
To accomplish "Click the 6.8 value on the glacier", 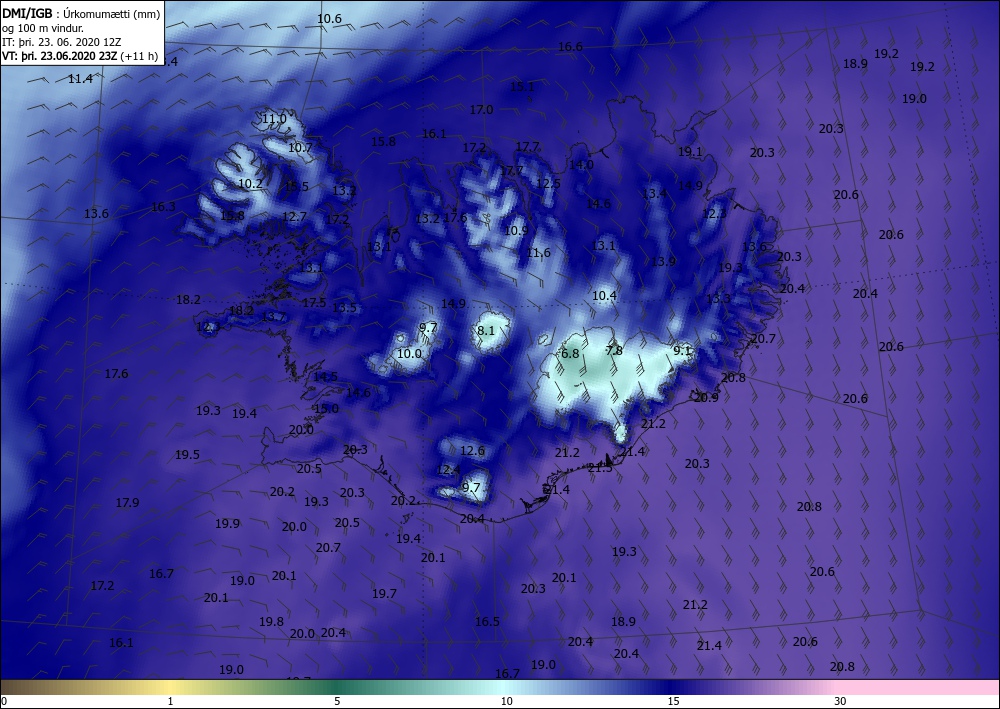I will [x=570, y=353].
